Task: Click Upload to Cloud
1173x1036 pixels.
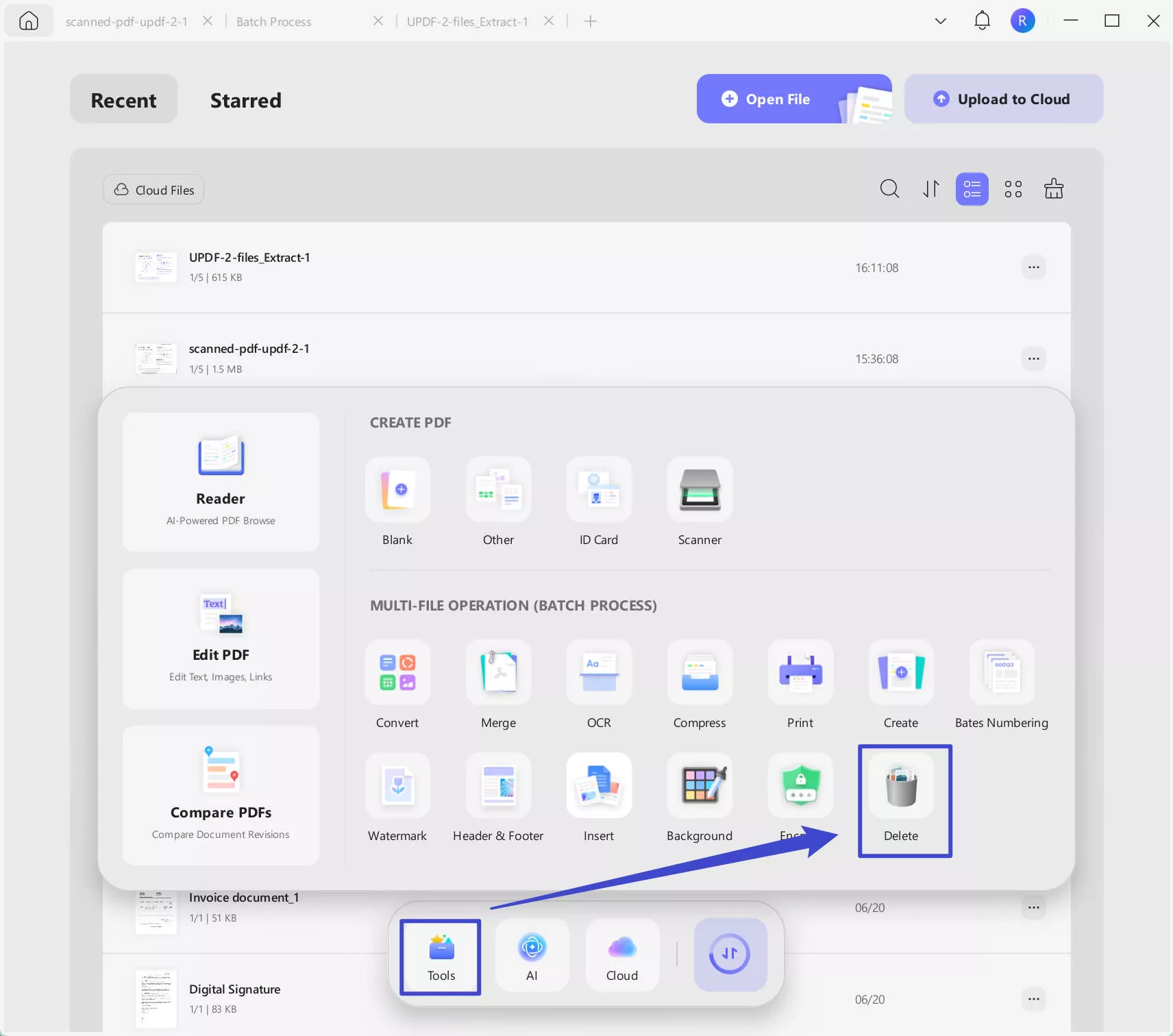Action: (1004, 99)
